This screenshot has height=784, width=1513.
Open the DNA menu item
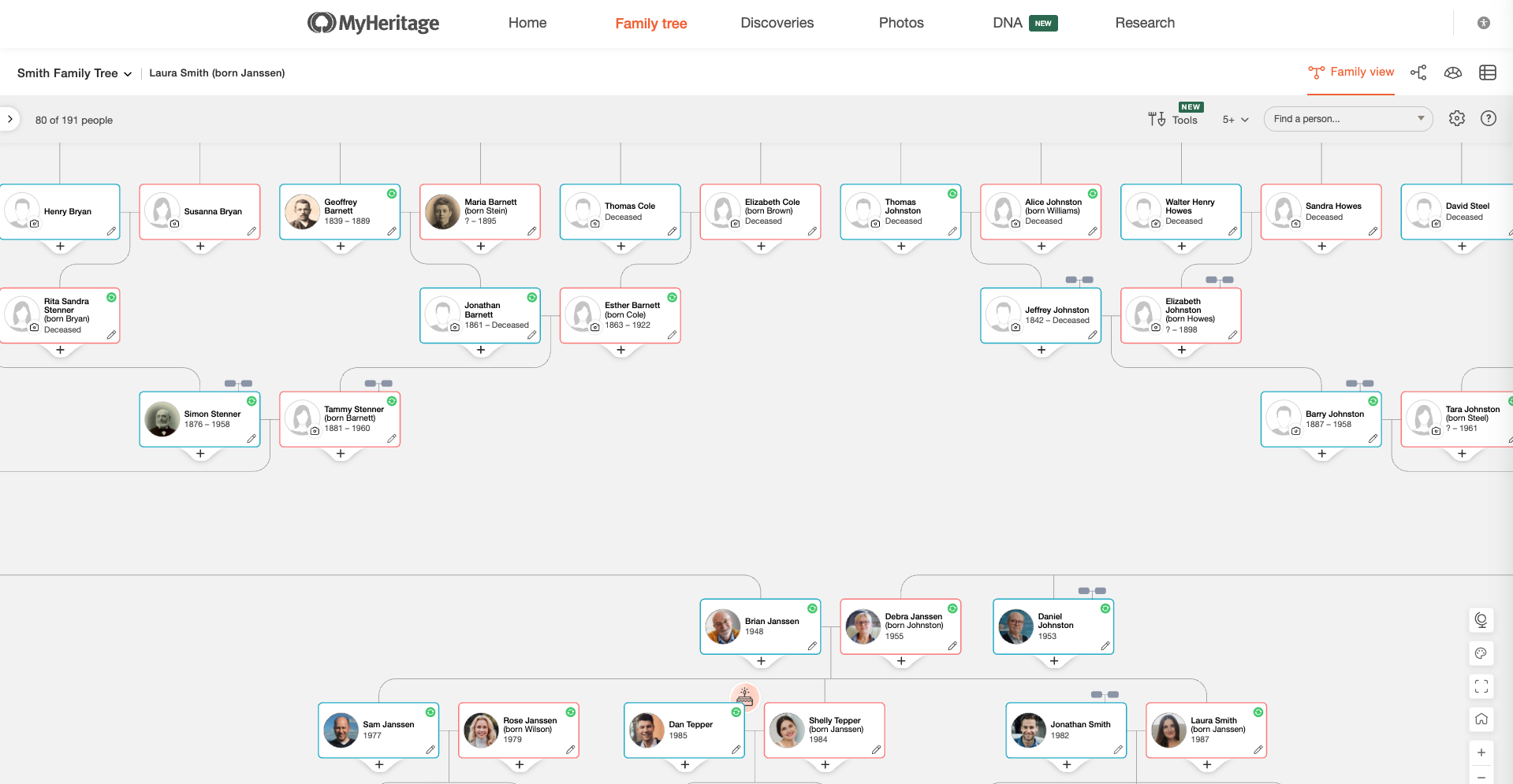[x=1008, y=23]
